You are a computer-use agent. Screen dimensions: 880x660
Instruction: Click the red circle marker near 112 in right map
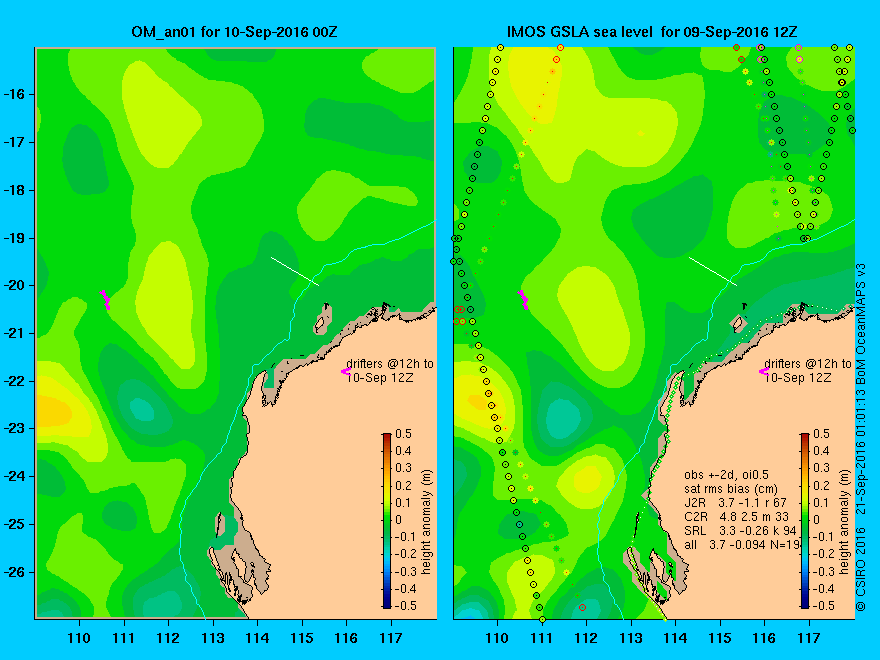583,607
